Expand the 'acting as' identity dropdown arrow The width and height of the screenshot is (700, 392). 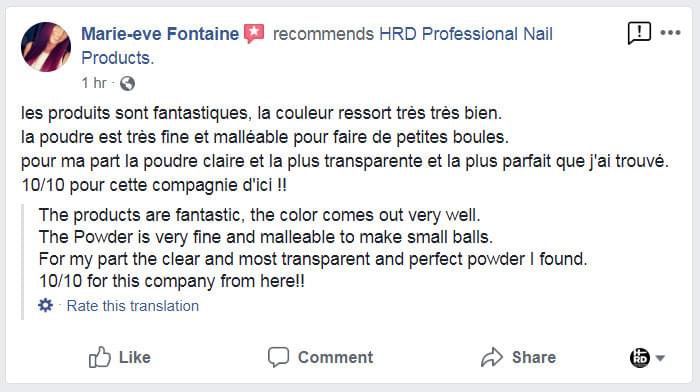click(x=660, y=358)
